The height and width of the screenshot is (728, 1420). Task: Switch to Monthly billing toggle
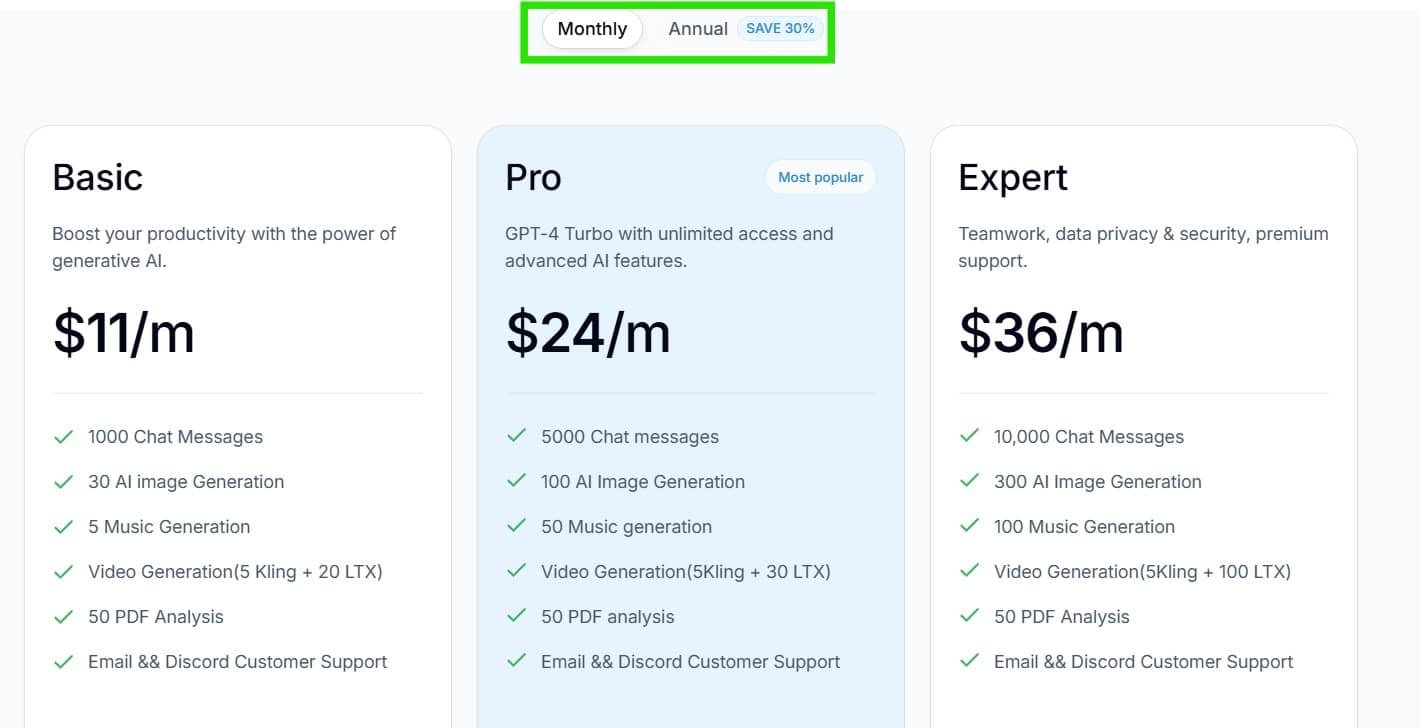point(592,29)
